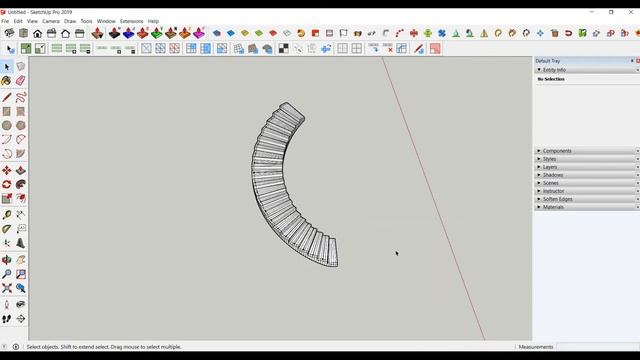Choose the Rotate tool
The height and width of the screenshot is (360, 640).
click(7, 184)
